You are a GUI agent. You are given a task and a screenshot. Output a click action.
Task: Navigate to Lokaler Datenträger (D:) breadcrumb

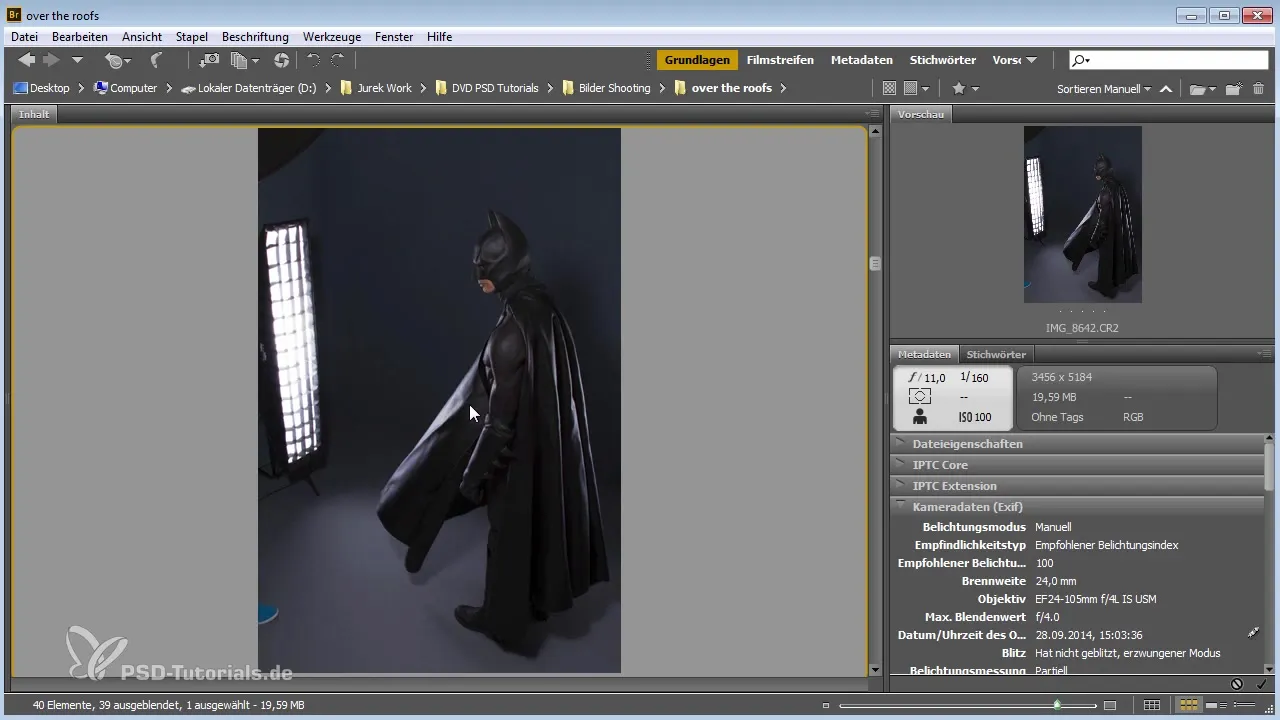249,88
